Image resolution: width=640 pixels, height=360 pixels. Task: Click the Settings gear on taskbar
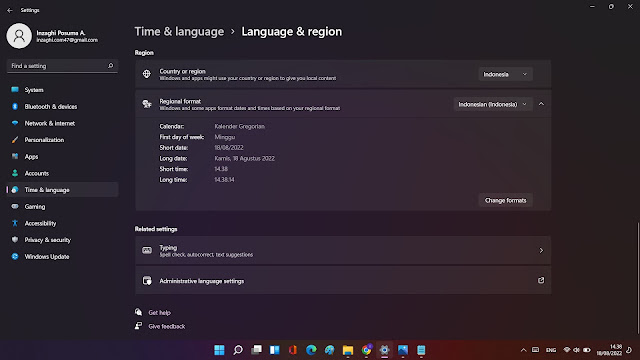pyautogui.click(x=384, y=350)
